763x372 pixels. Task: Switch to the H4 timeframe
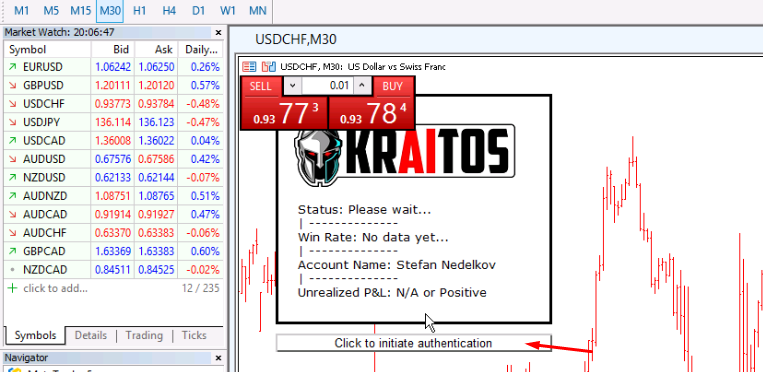coord(169,11)
